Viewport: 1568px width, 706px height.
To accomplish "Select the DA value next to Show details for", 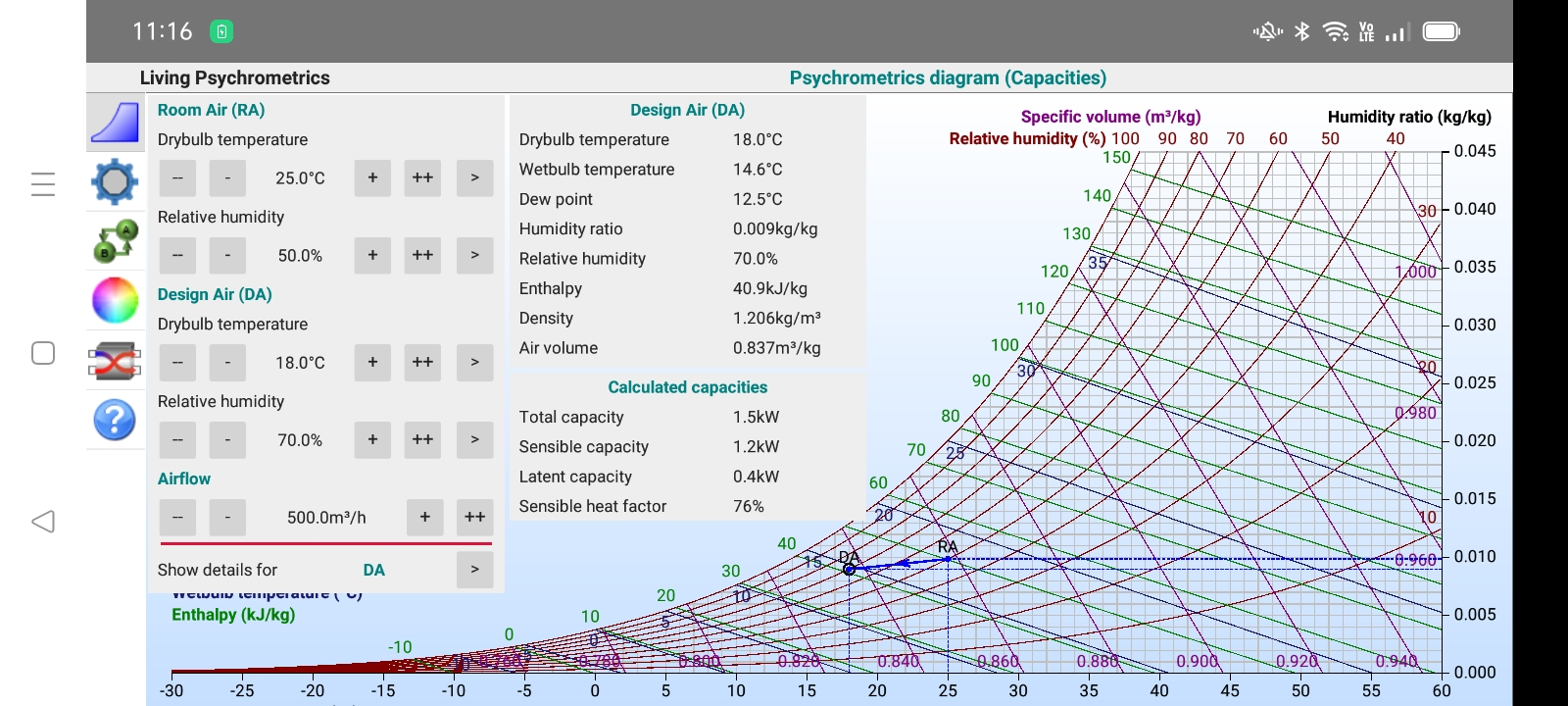I will 374,570.
